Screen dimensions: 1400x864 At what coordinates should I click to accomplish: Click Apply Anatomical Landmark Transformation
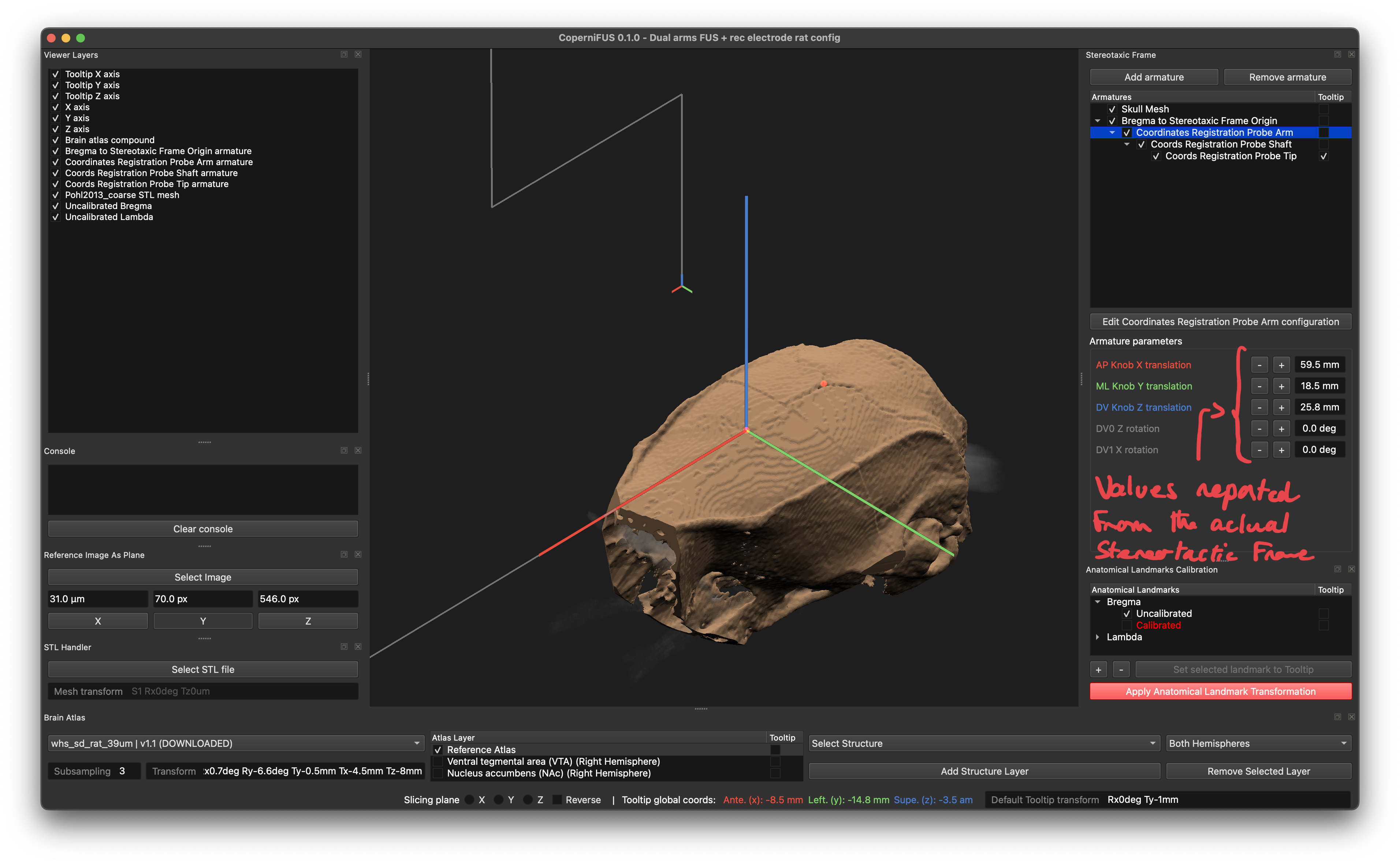click(1220, 691)
